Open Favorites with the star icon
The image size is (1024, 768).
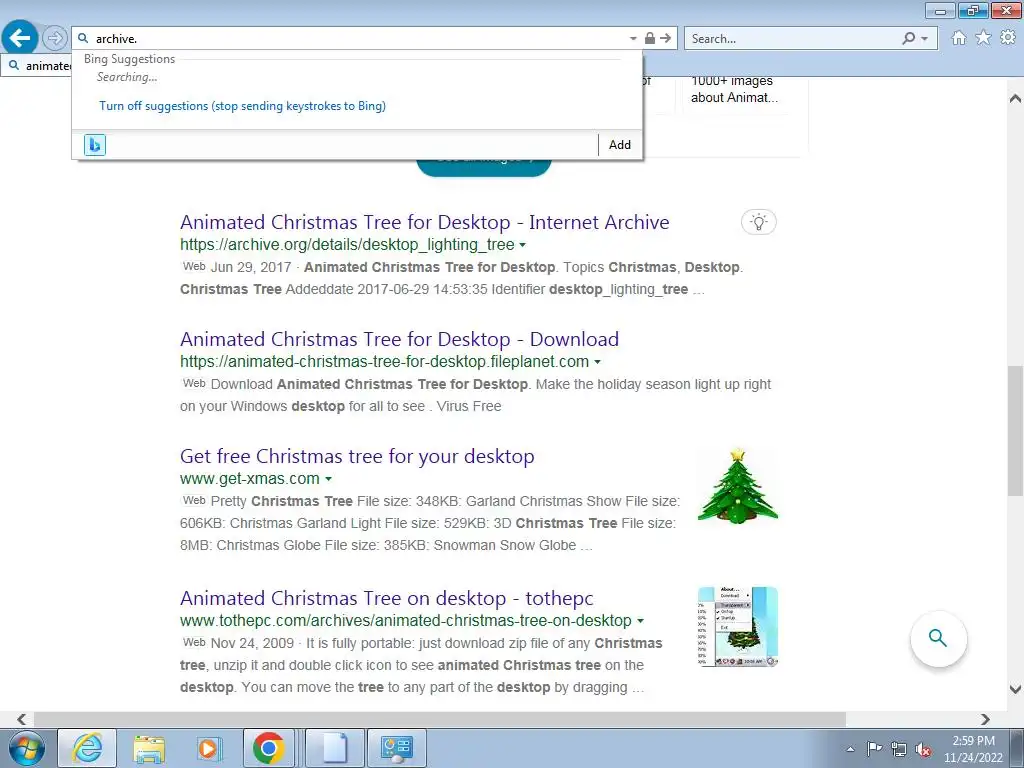point(983,38)
